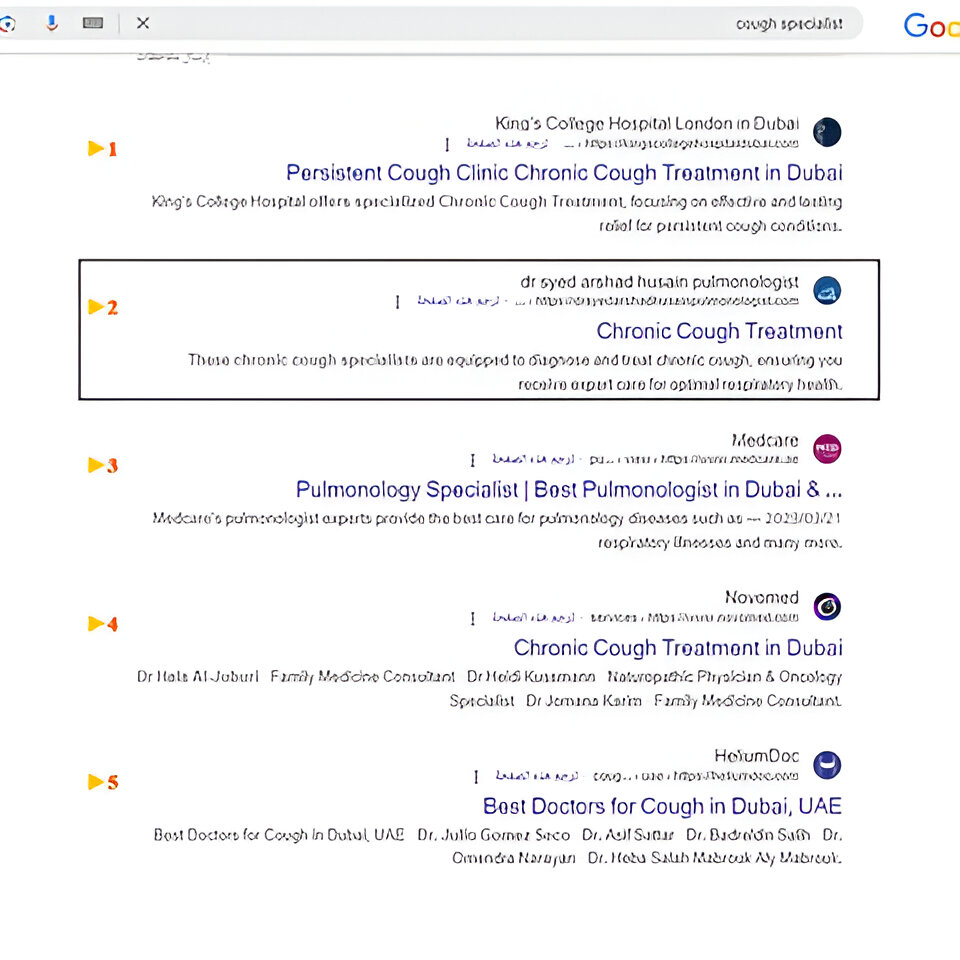Click the Google logo
The image size is (960, 960).
click(x=931, y=26)
